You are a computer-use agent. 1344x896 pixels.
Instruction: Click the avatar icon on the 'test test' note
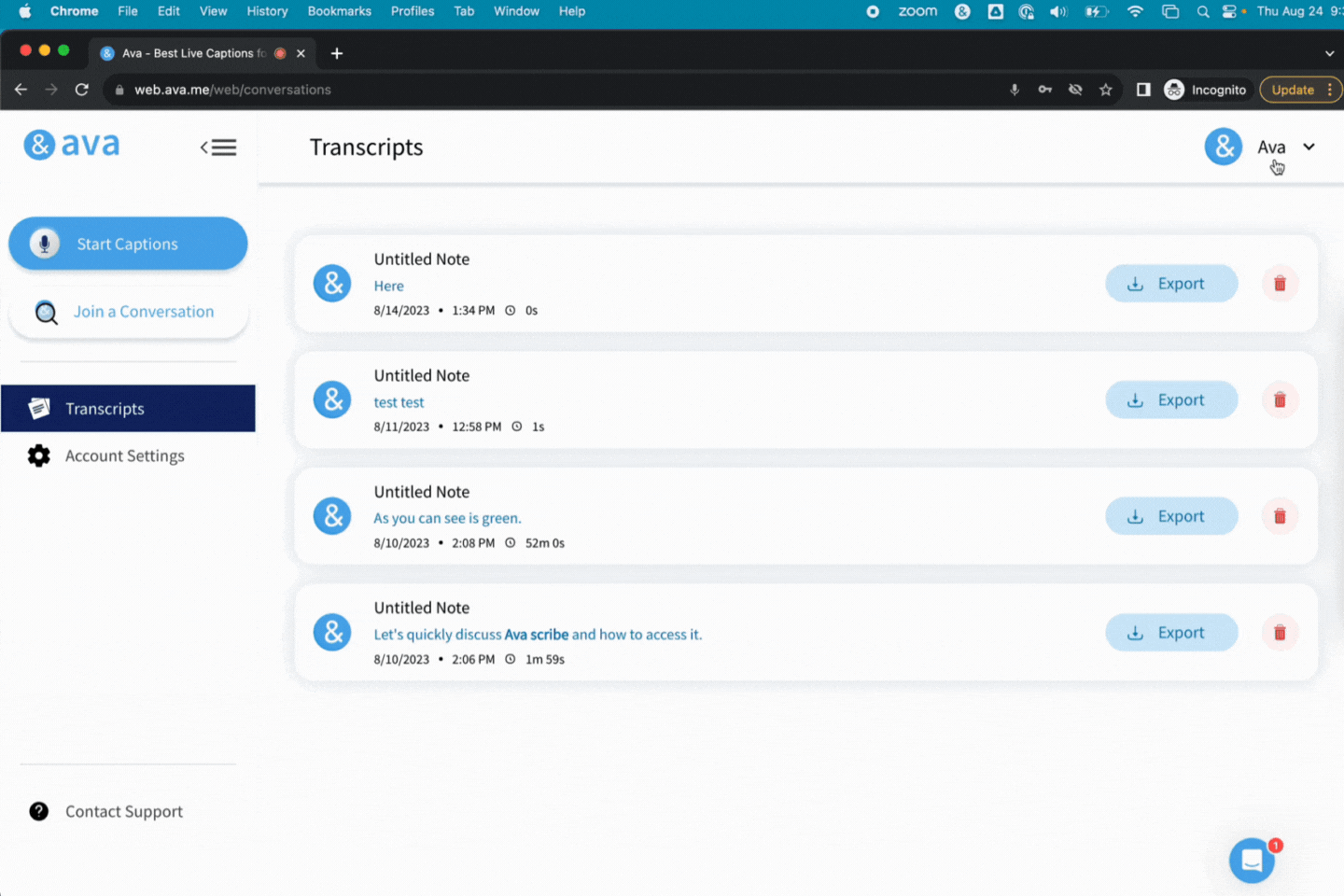tap(332, 400)
